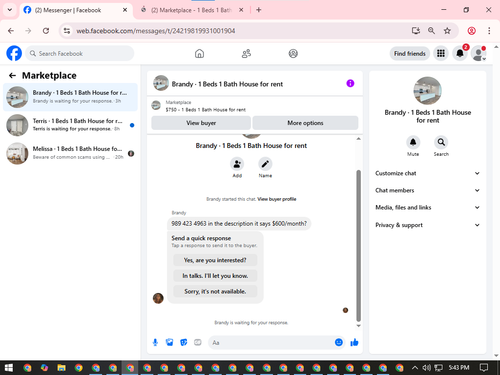
Task: Send quick reply Sorry, it's not available.
Action: (215, 291)
